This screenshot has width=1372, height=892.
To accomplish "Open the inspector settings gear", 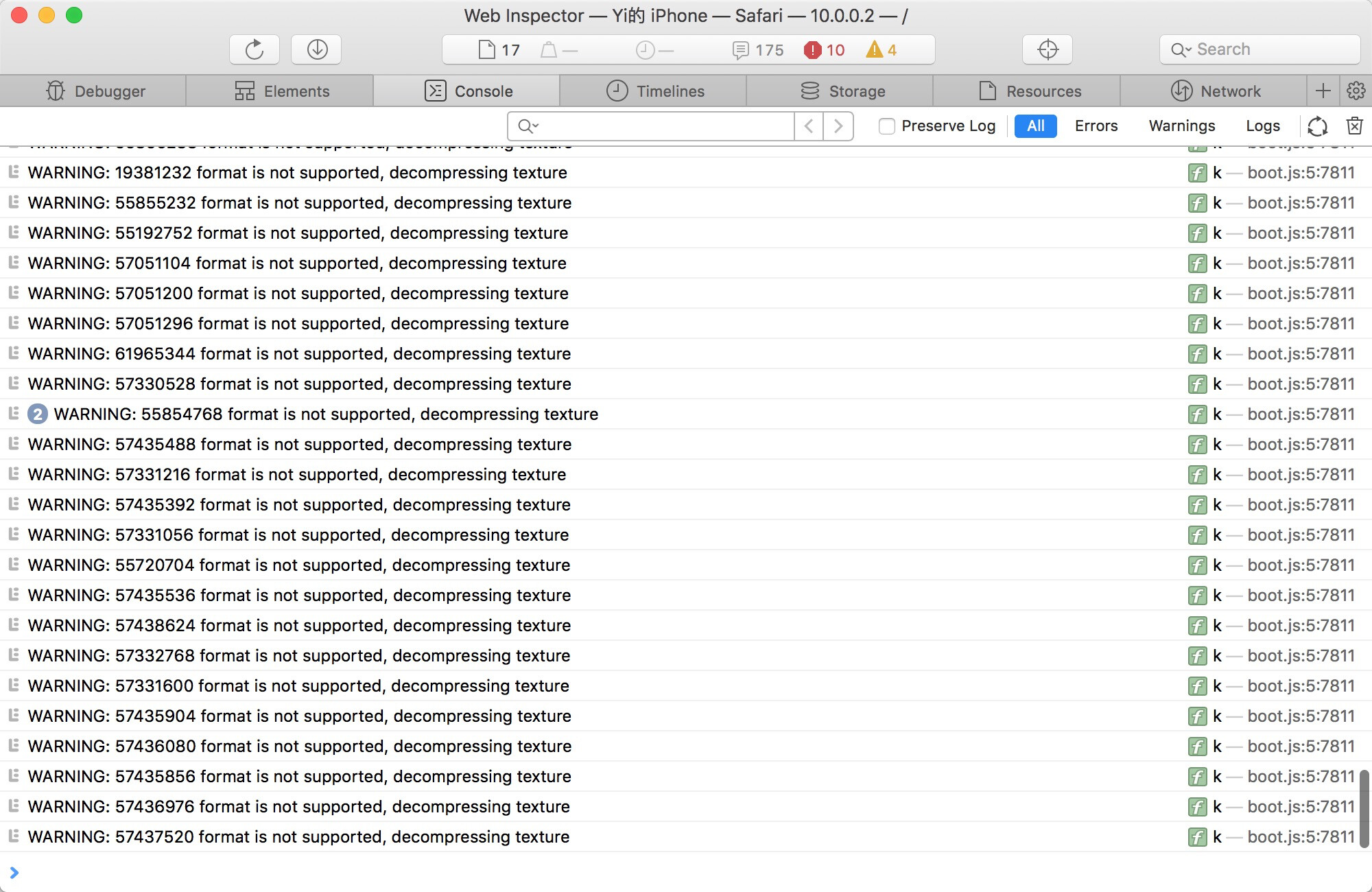I will click(1356, 91).
